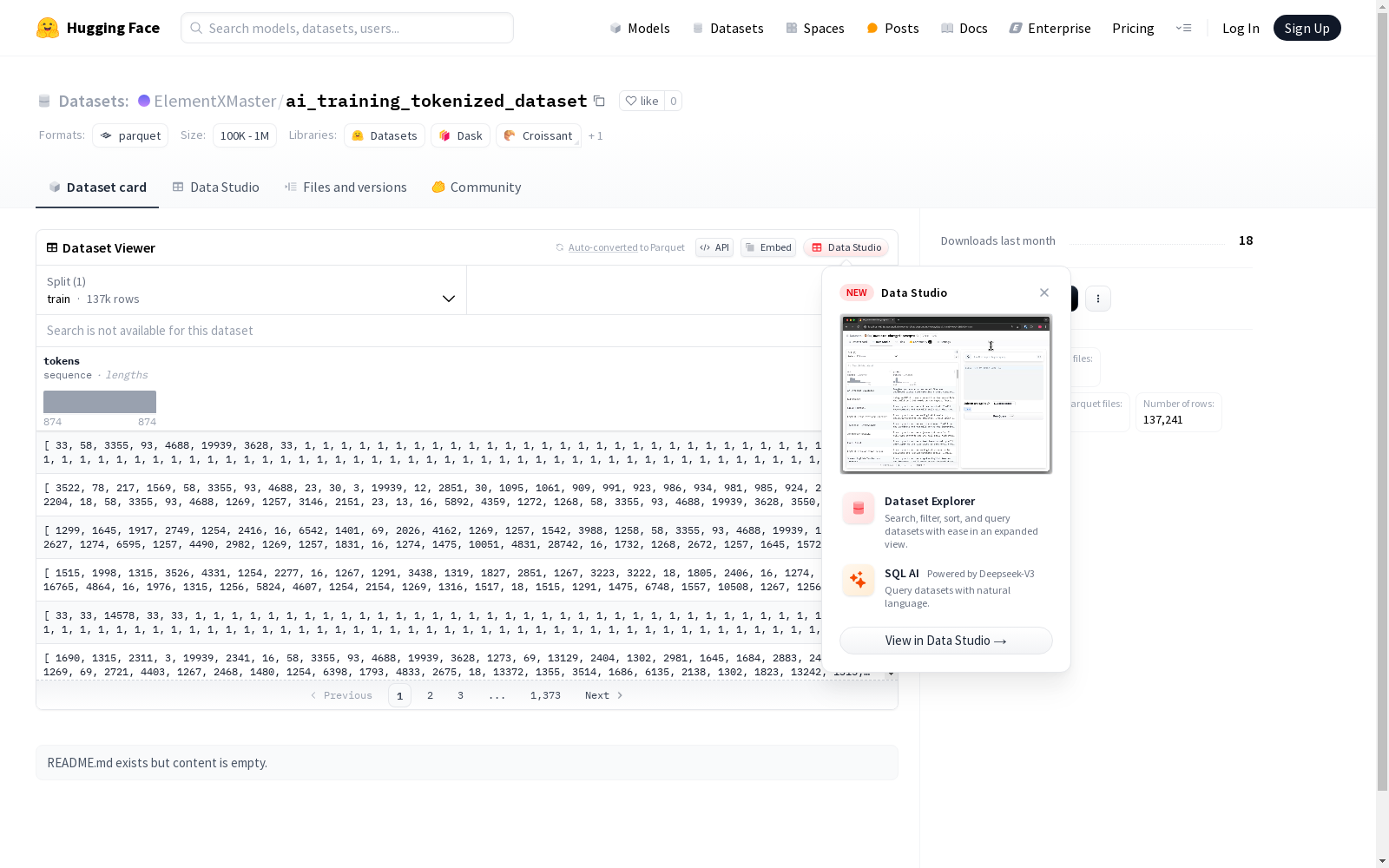Image resolution: width=1389 pixels, height=868 pixels.
Task: Click the downloads last month count 18
Action: click(x=1246, y=240)
